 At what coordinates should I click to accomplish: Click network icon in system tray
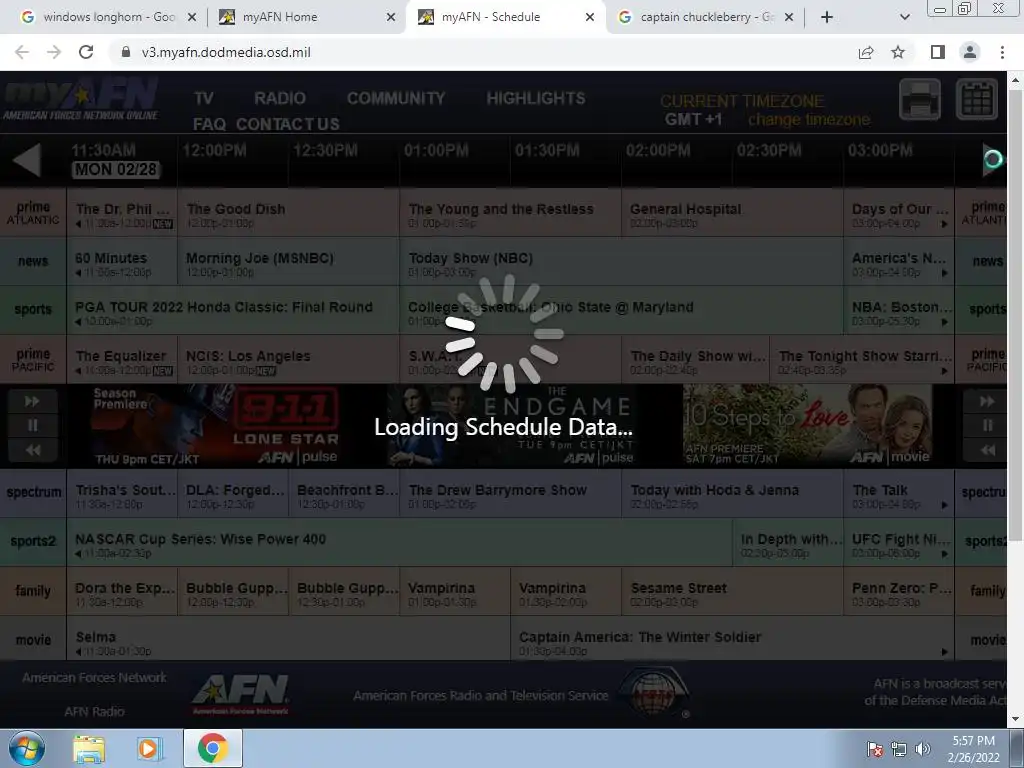(x=899, y=749)
